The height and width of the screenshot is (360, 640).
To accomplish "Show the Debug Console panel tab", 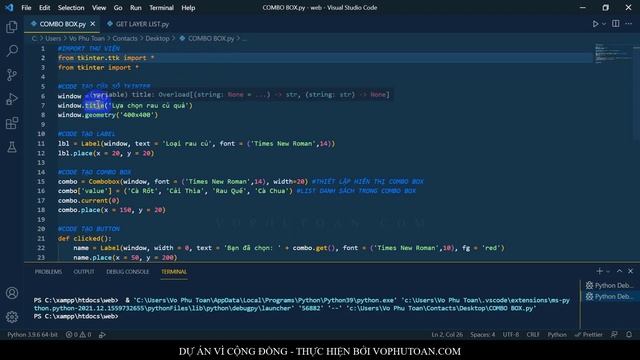I will (x=127, y=272).
